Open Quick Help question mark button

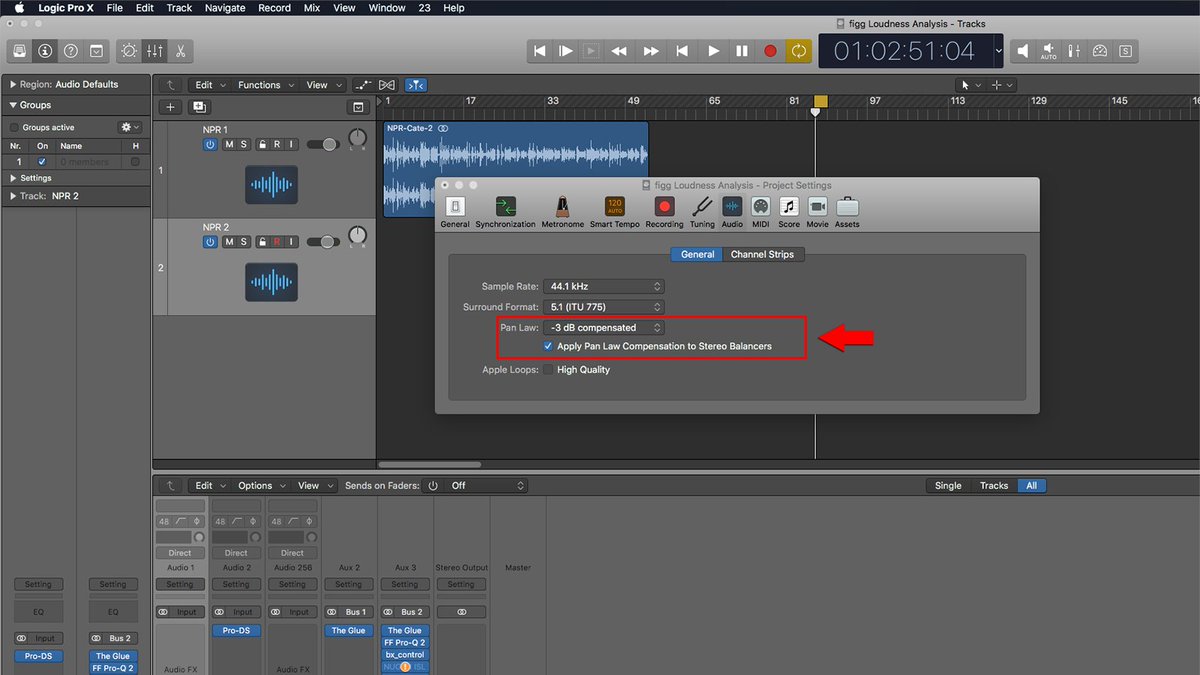click(x=71, y=51)
